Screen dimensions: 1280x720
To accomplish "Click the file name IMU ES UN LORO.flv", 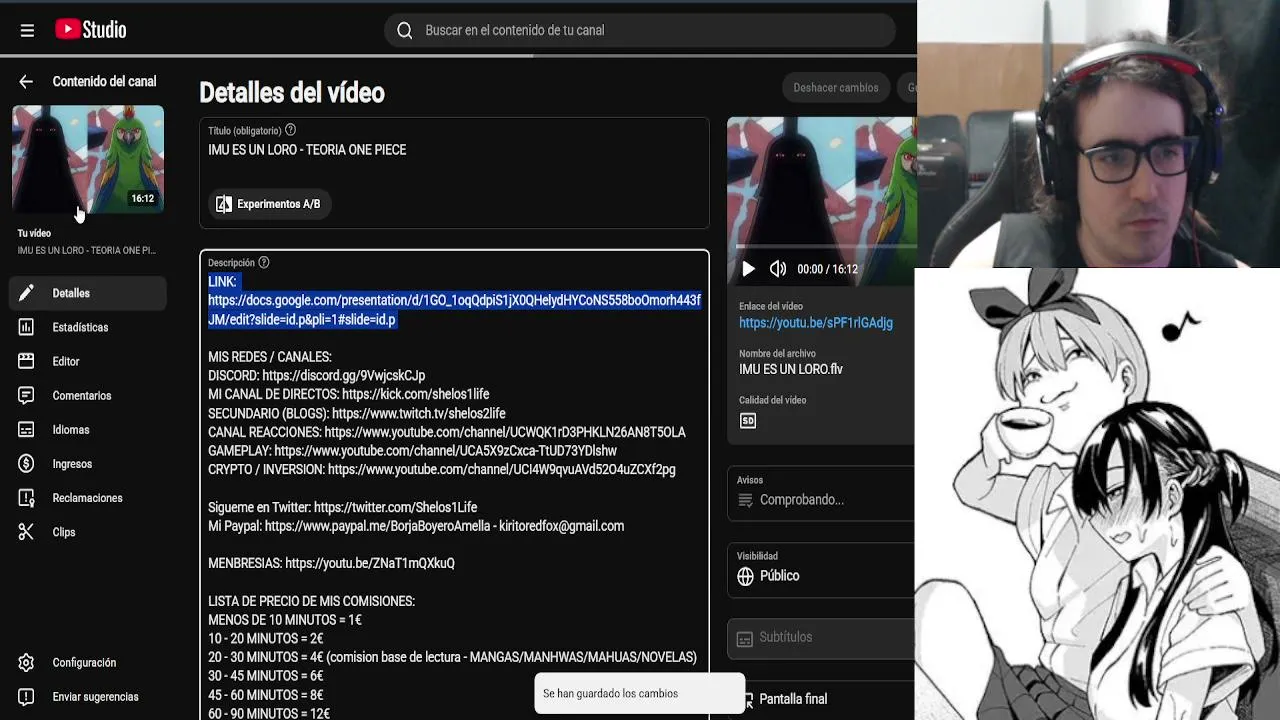I will coord(791,369).
